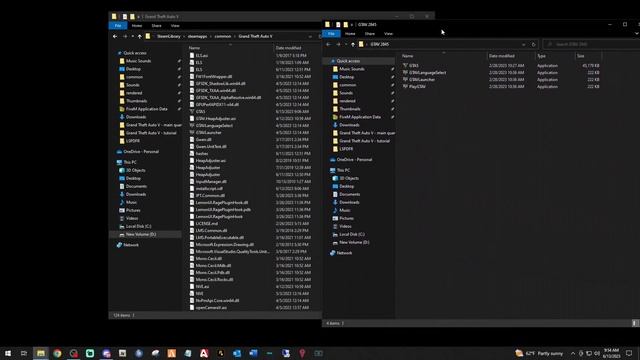Click File Explorer icon on taskbar
The width and height of the screenshot is (640, 360).
pos(41,353)
